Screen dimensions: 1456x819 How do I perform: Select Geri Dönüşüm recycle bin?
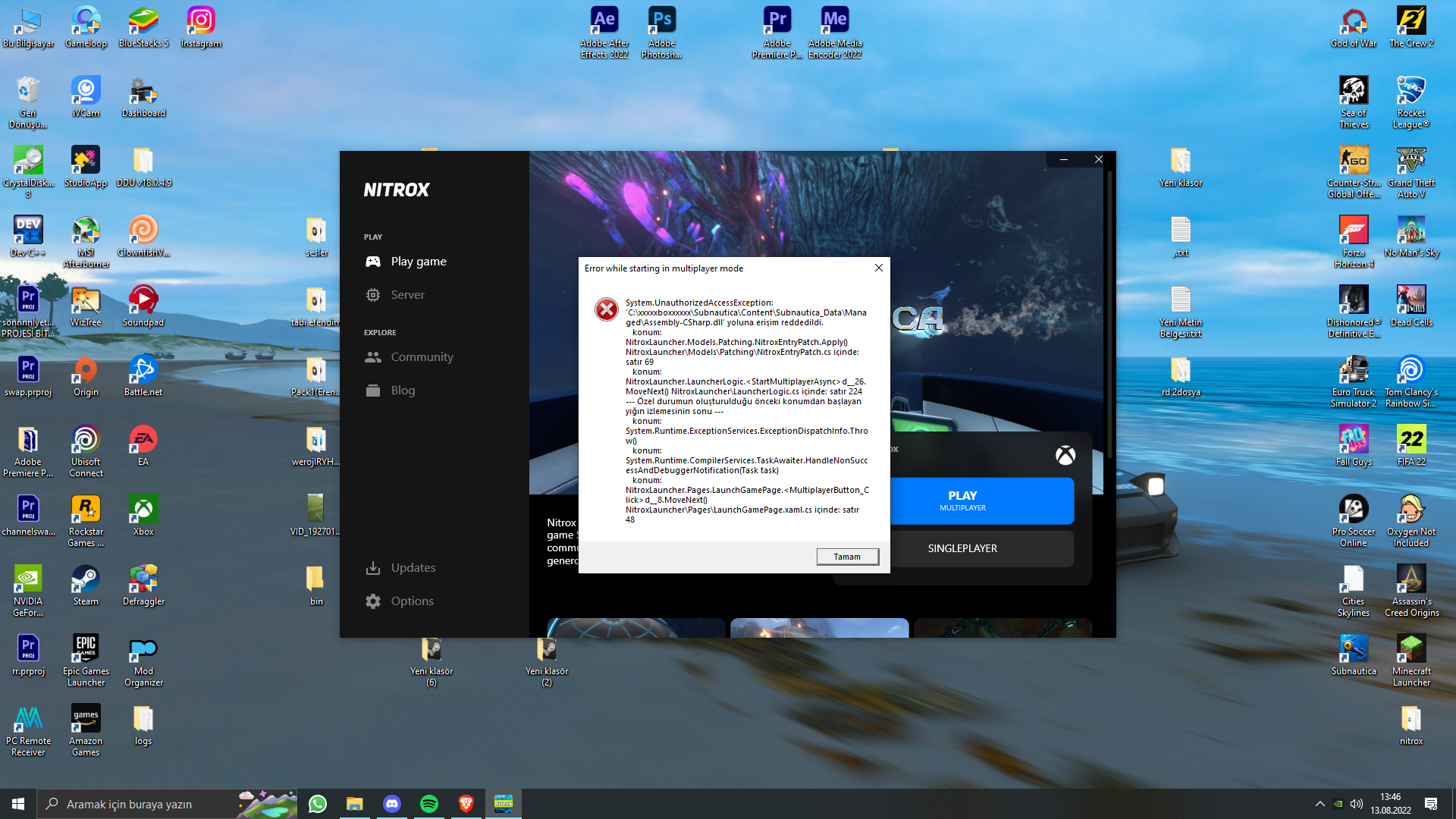tap(28, 102)
